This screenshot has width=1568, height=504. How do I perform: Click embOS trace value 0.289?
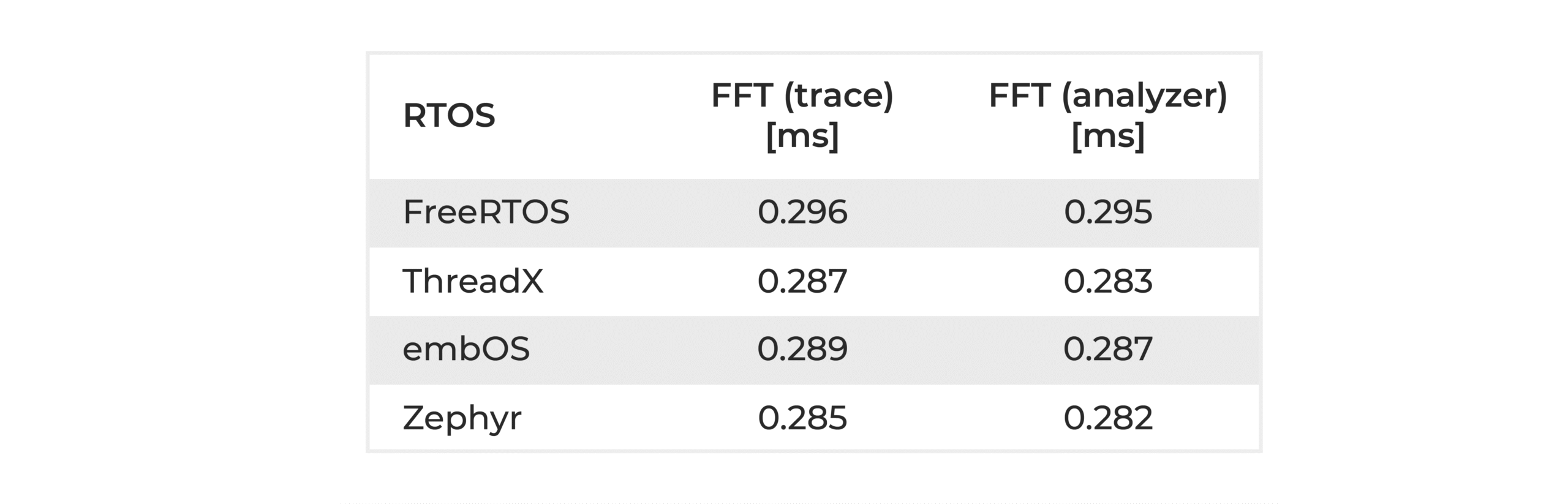click(x=802, y=349)
